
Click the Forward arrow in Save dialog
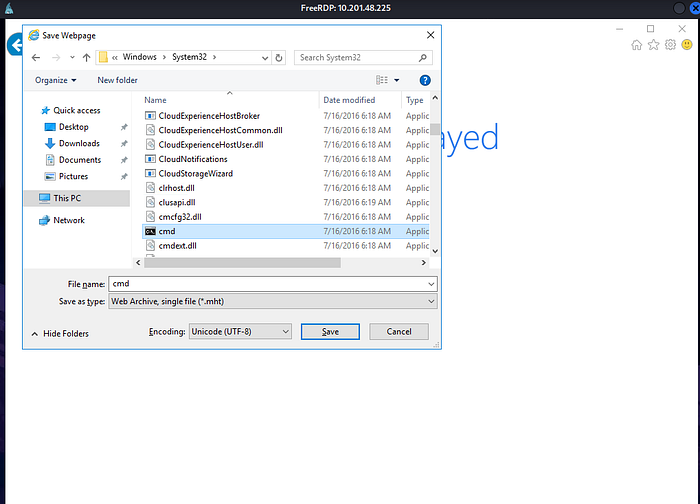coord(56,58)
